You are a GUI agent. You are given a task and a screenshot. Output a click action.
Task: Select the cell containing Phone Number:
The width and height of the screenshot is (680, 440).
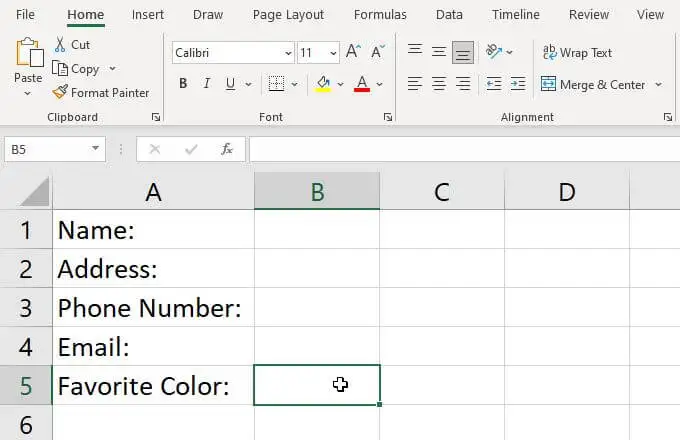point(153,307)
